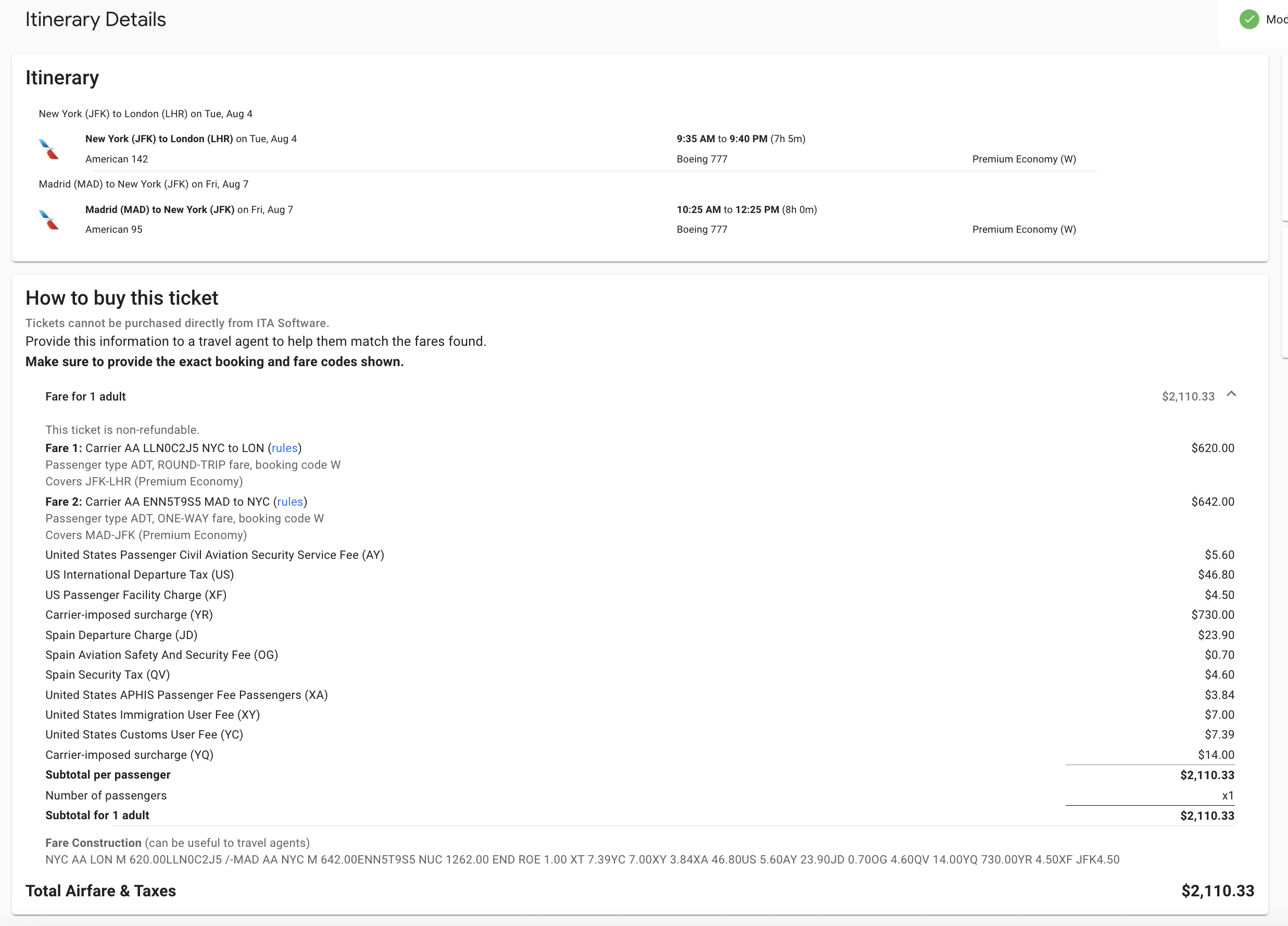Click the Subtotal per passenger label
Viewport: 1288px width, 926px height.
click(x=108, y=775)
